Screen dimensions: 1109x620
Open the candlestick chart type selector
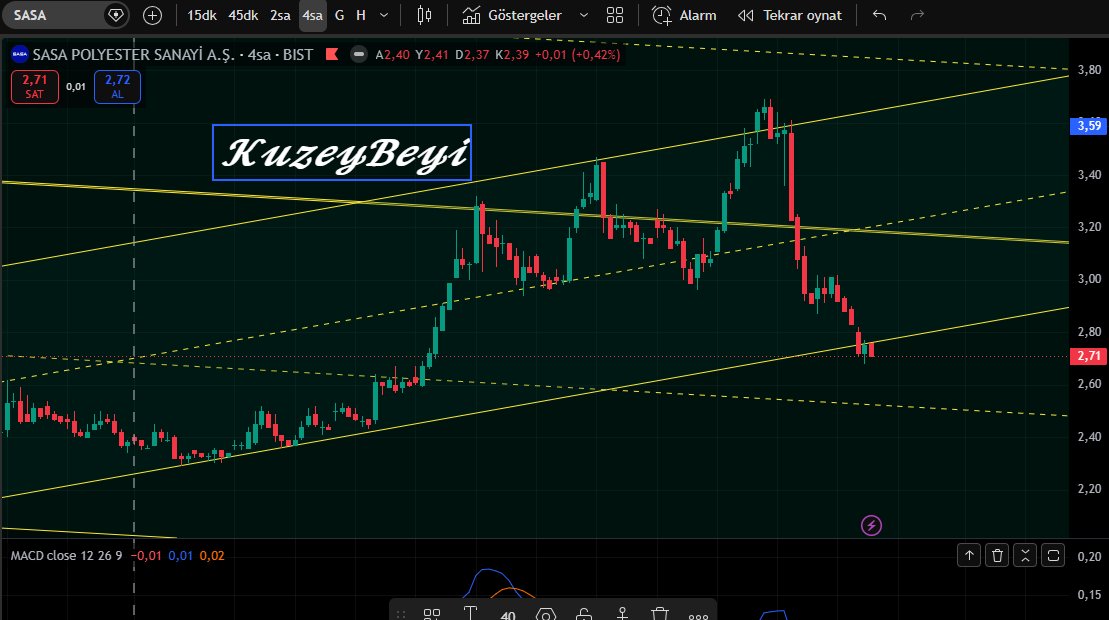(424, 15)
